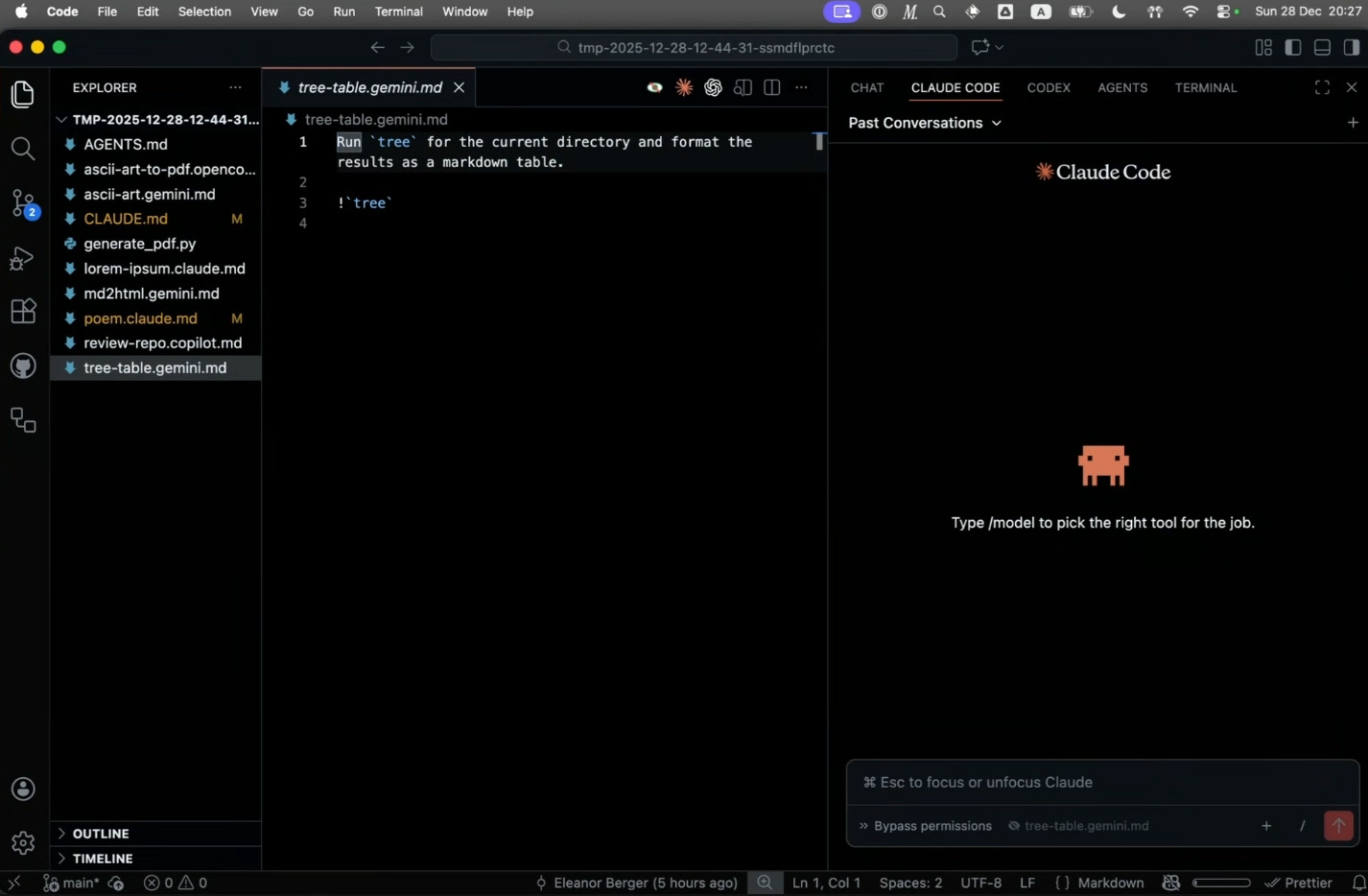Toggle Secondary Side Bar visibility
The width and height of the screenshot is (1368, 896).
[1352, 47]
